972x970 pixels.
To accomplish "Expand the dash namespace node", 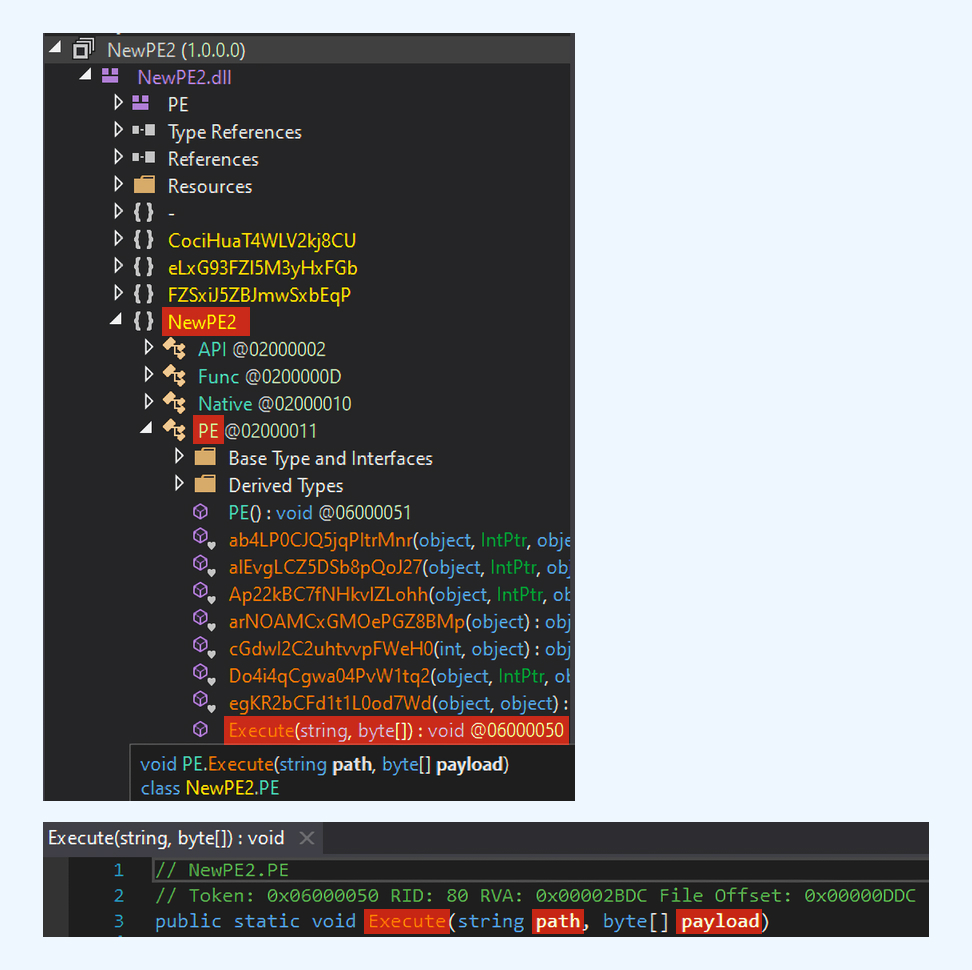I will (x=118, y=211).
